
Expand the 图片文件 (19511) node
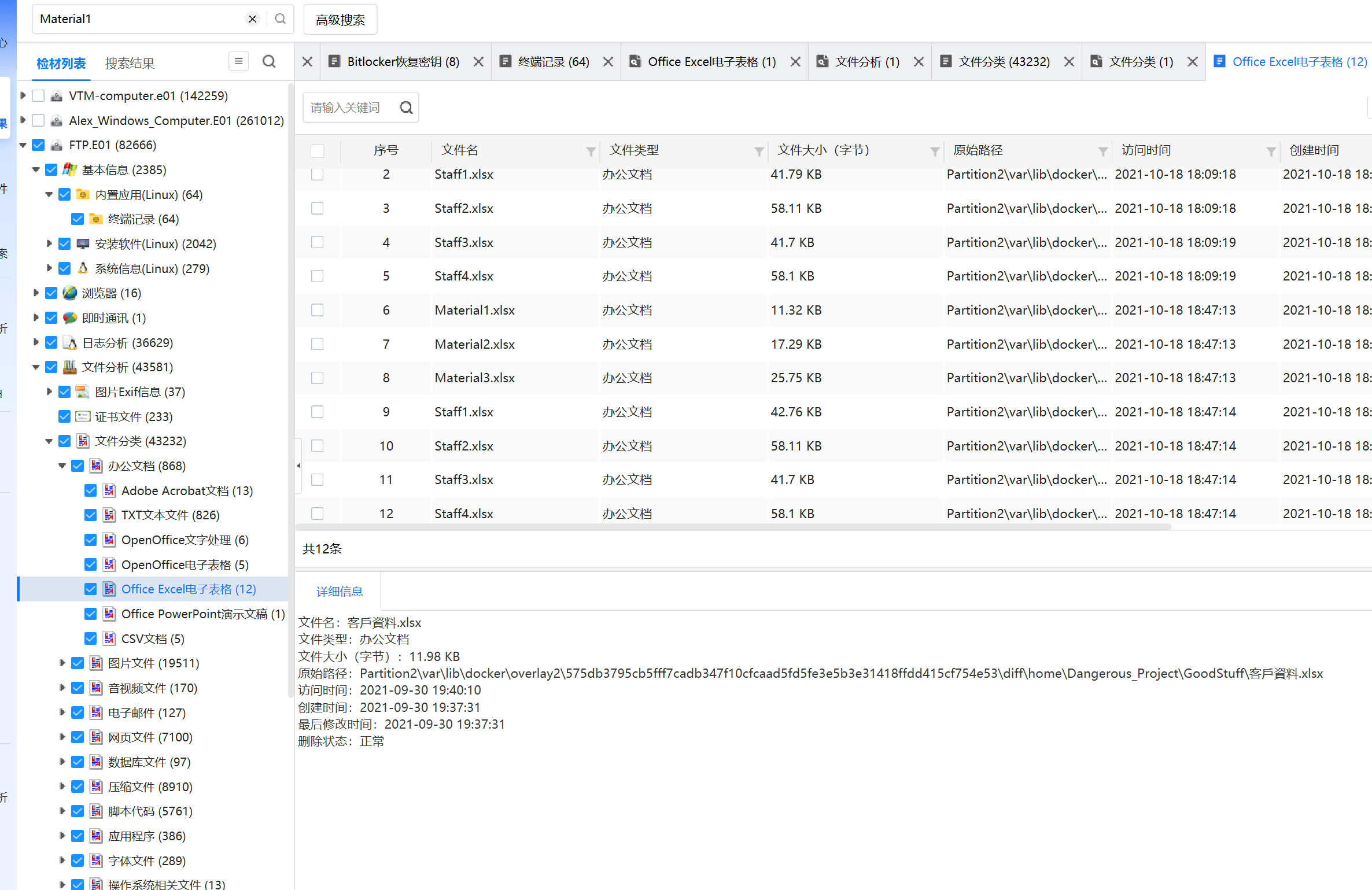62,663
